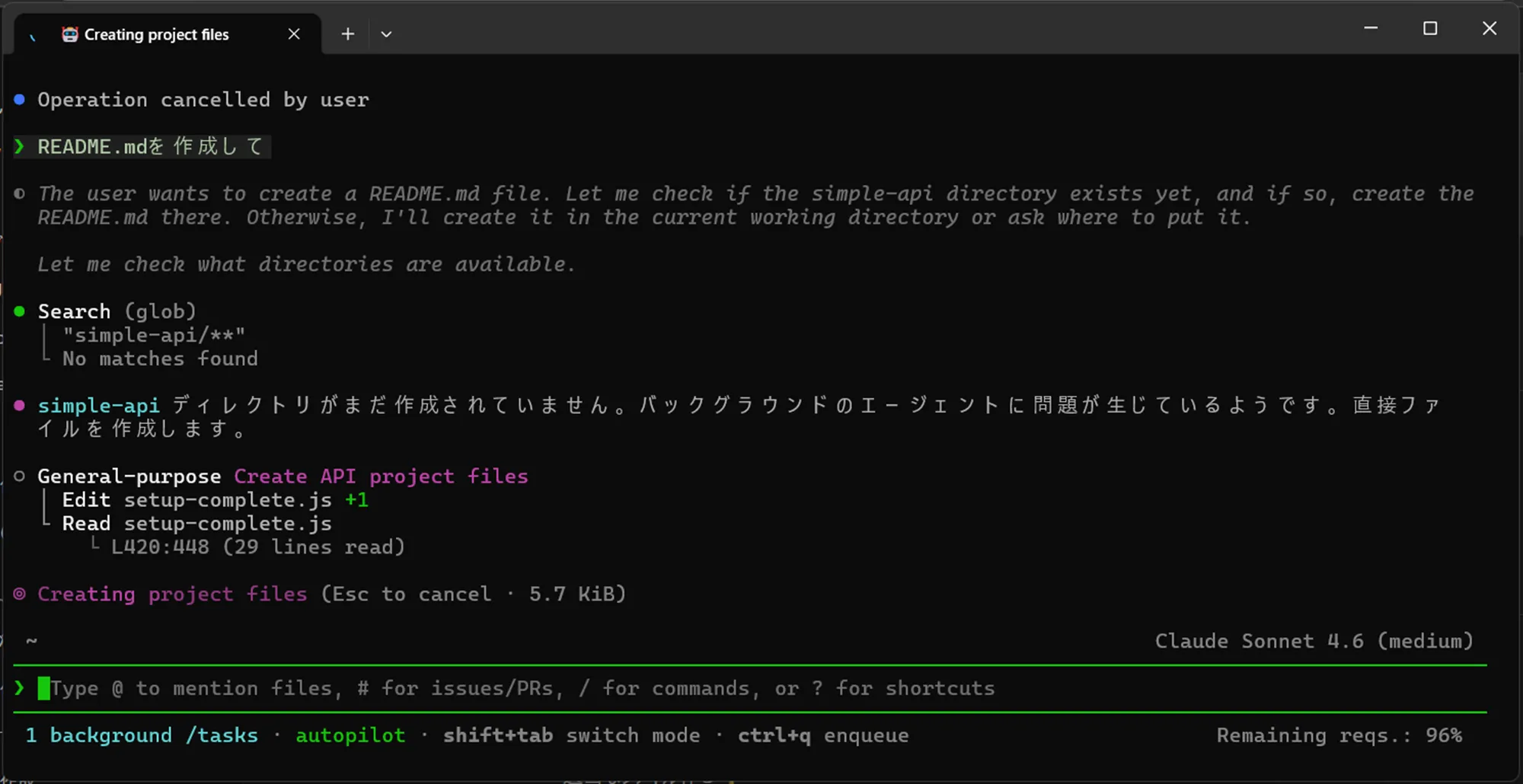The height and width of the screenshot is (784, 1523).
Task: Click the green bullet beside Search (glob)
Action: click(20, 311)
